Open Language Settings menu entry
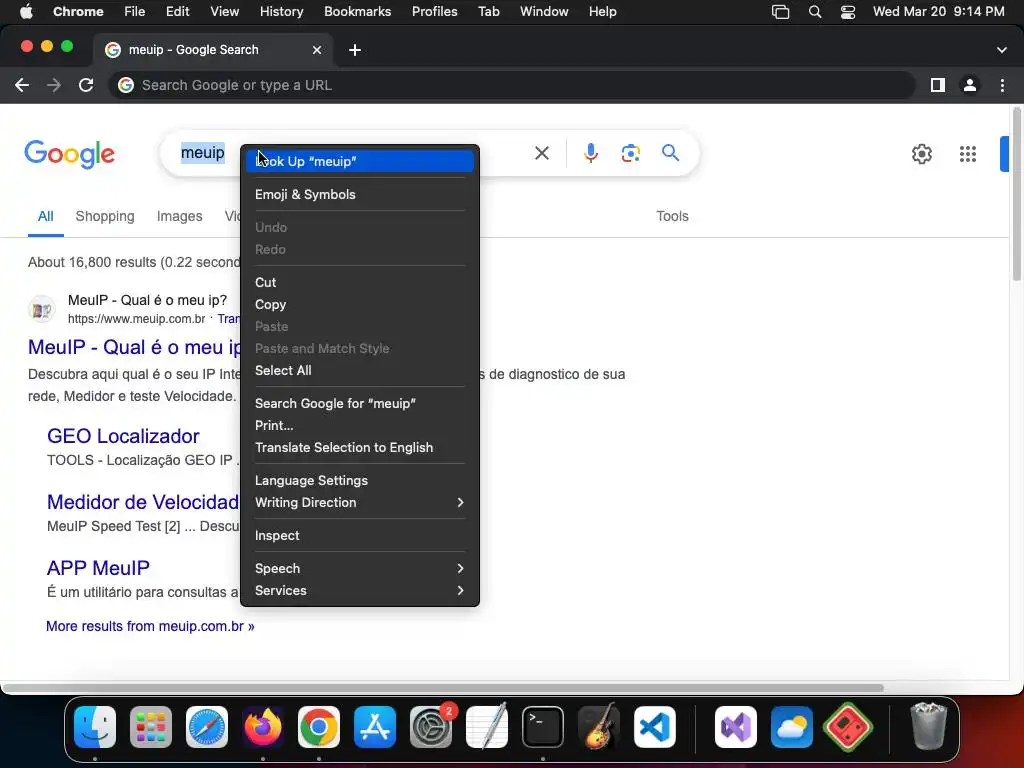This screenshot has width=1024, height=768. pos(360,480)
